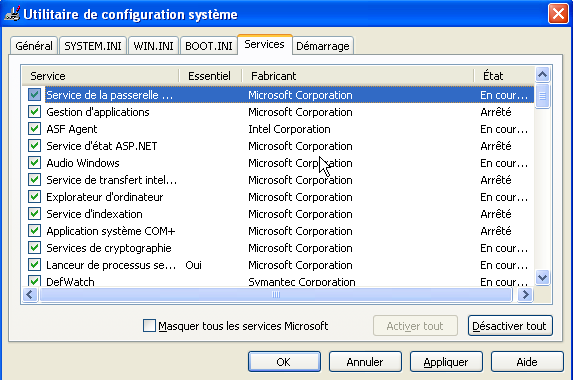Click the Désactiver tout button
This screenshot has width=573, height=380.
[510, 326]
